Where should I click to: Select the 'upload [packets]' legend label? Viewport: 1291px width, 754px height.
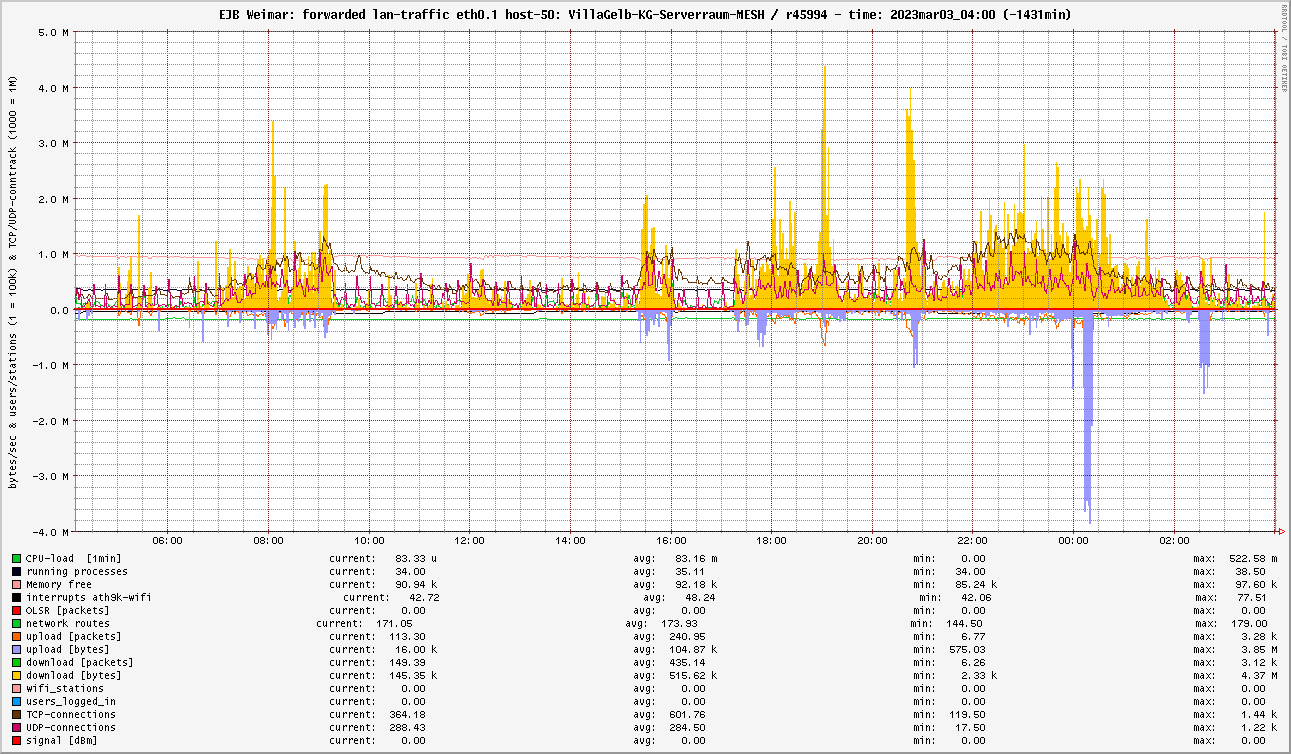(x=74, y=636)
